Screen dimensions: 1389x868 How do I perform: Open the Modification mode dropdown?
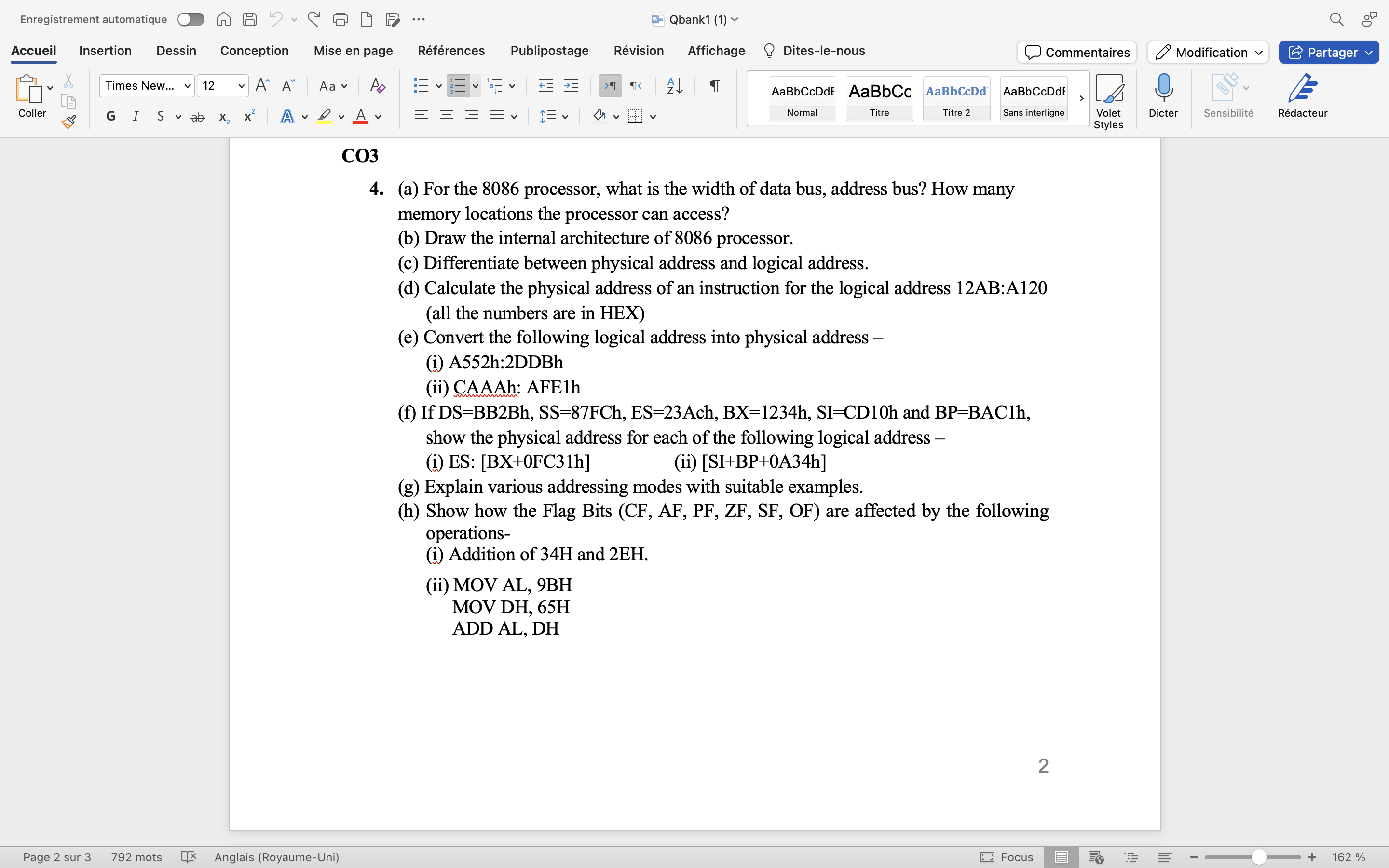1207,52
